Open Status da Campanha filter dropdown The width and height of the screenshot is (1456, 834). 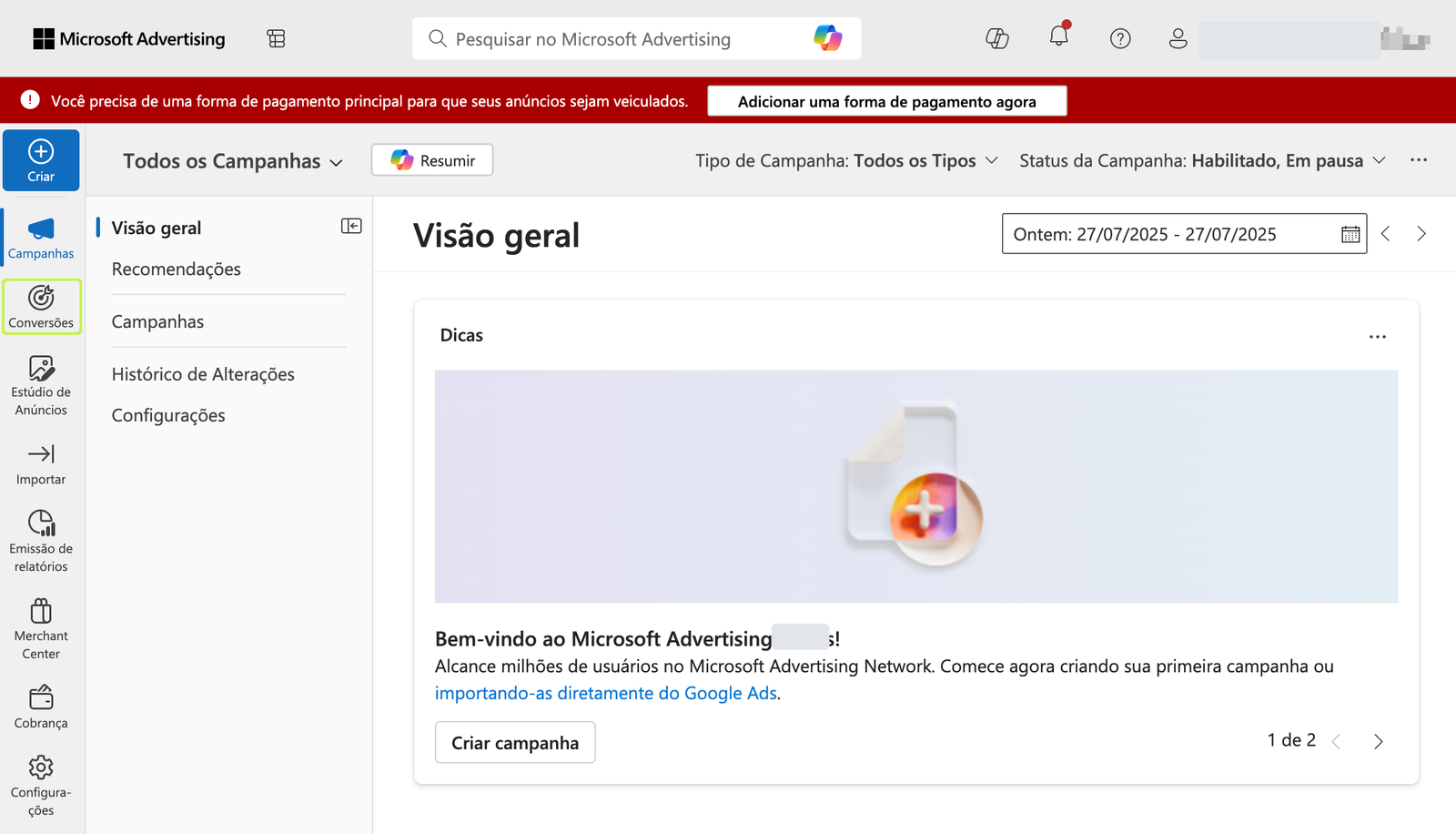tap(1202, 160)
